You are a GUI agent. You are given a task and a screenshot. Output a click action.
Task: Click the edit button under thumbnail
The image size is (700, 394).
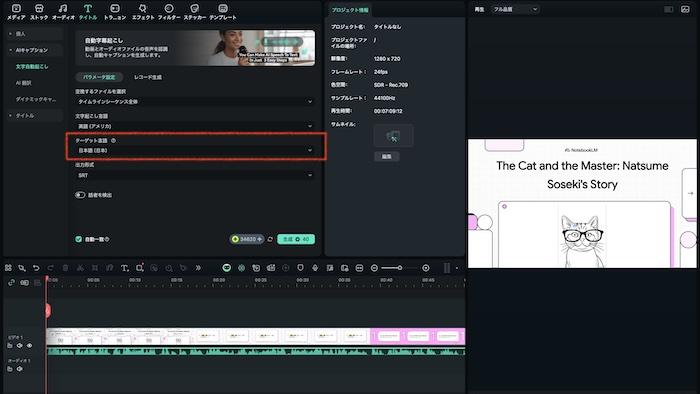pyautogui.click(x=387, y=157)
